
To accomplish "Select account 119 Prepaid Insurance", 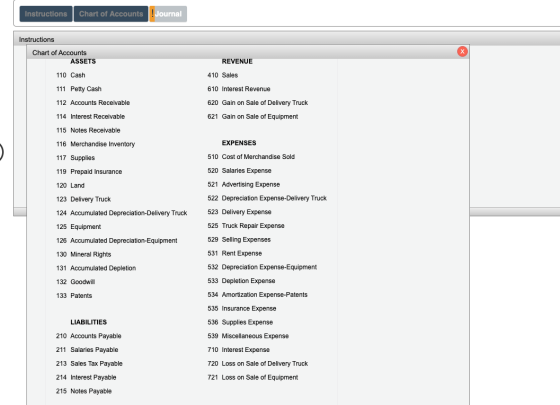I will click(89, 171).
